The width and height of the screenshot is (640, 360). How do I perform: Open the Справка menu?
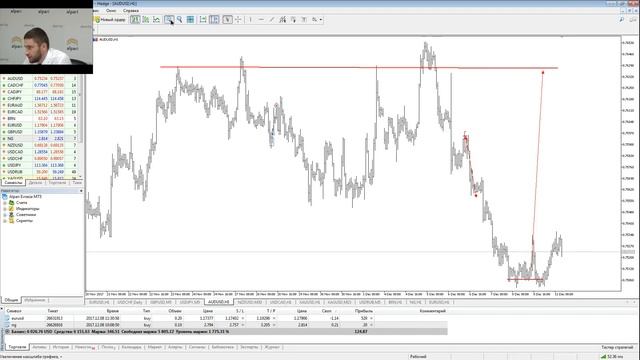click(131, 11)
